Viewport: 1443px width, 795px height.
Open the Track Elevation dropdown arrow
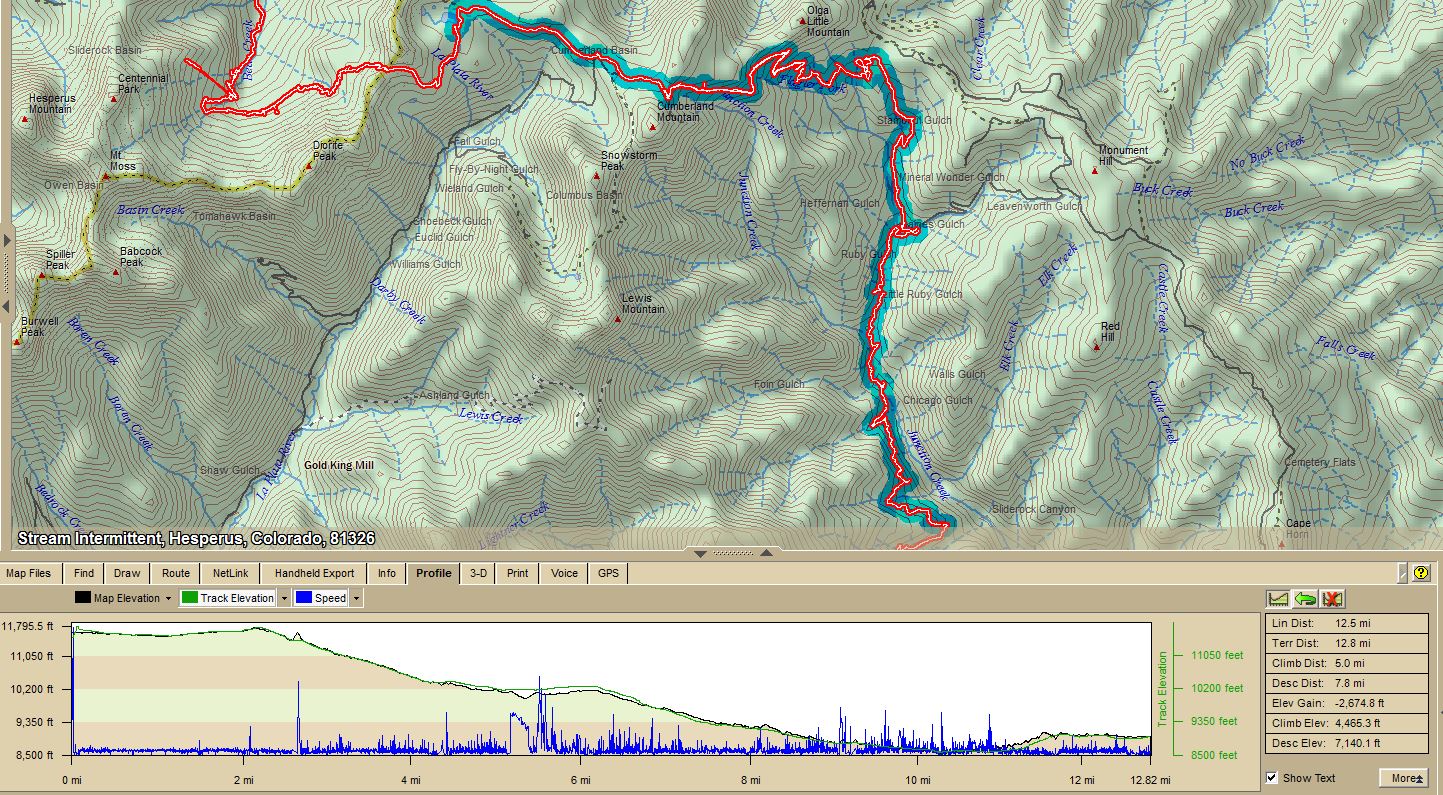[x=284, y=599]
